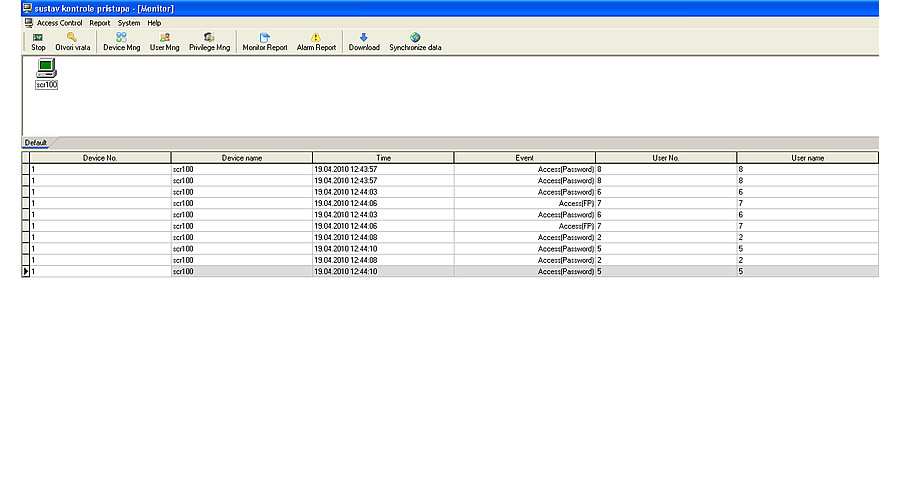Viewport: 900px width, 500px height.
Task: Switch to the Default tab
Action: pyautogui.click(x=36, y=143)
